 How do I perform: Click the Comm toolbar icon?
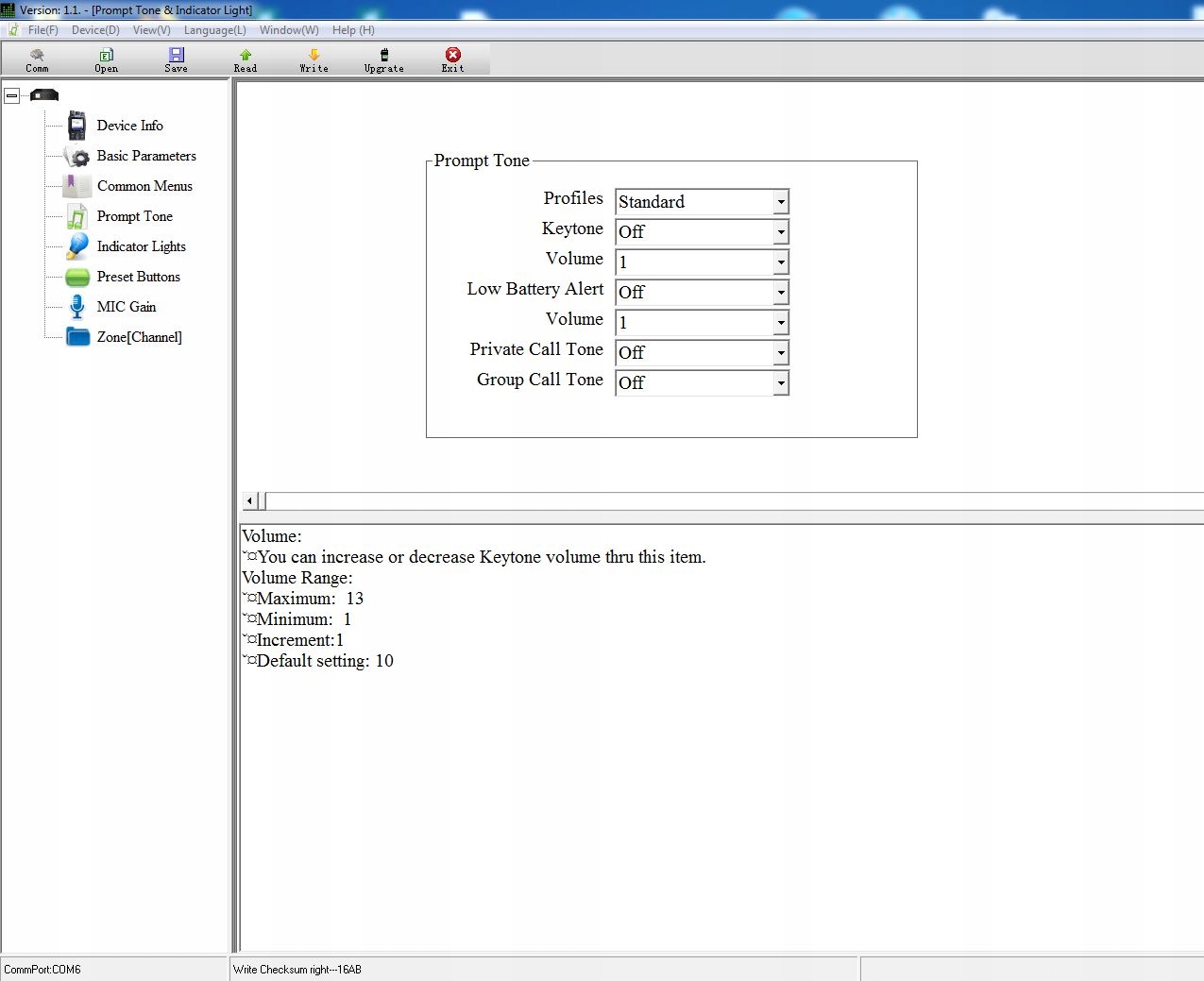[37, 55]
